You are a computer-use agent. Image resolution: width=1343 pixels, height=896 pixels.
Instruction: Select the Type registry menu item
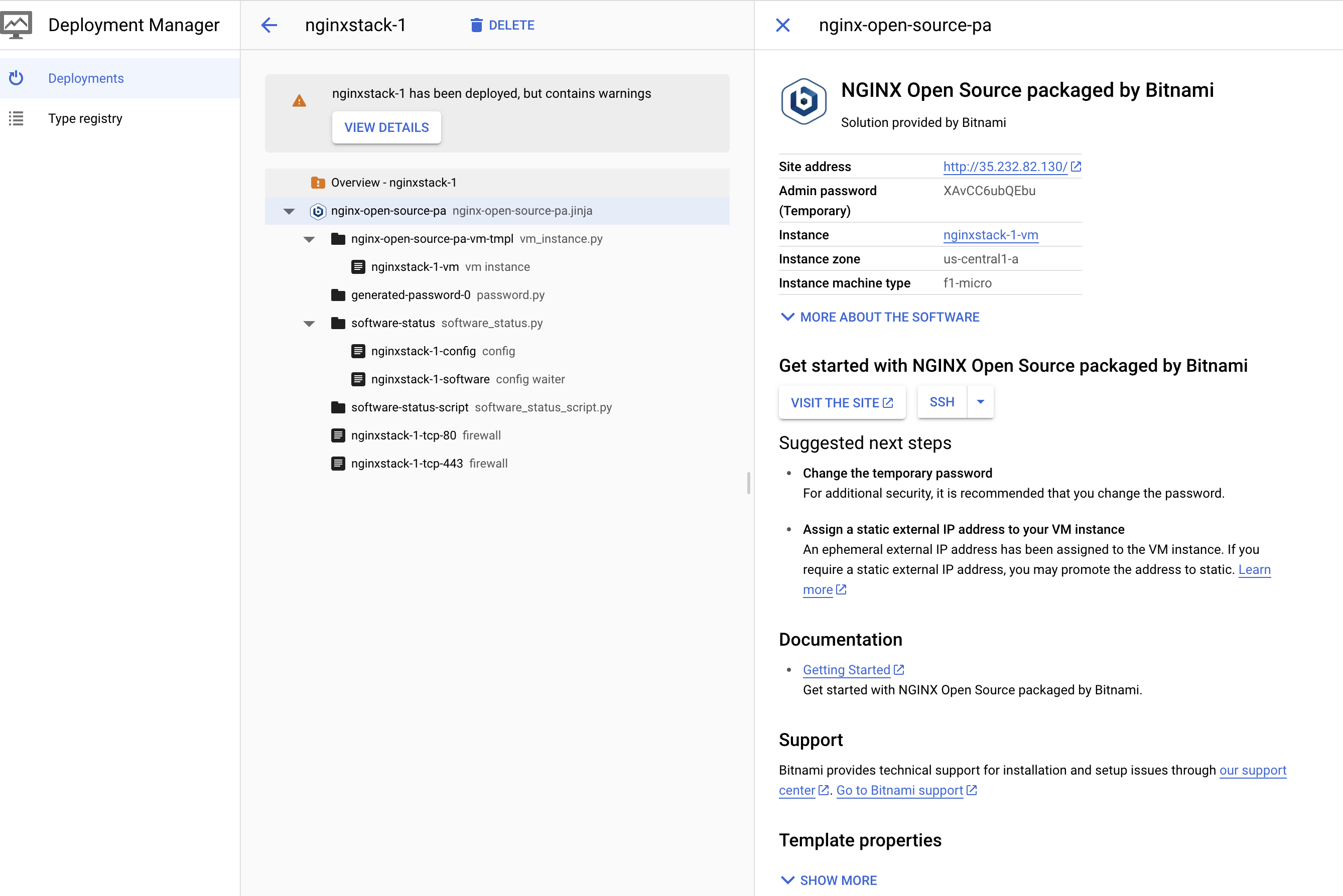[85, 118]
